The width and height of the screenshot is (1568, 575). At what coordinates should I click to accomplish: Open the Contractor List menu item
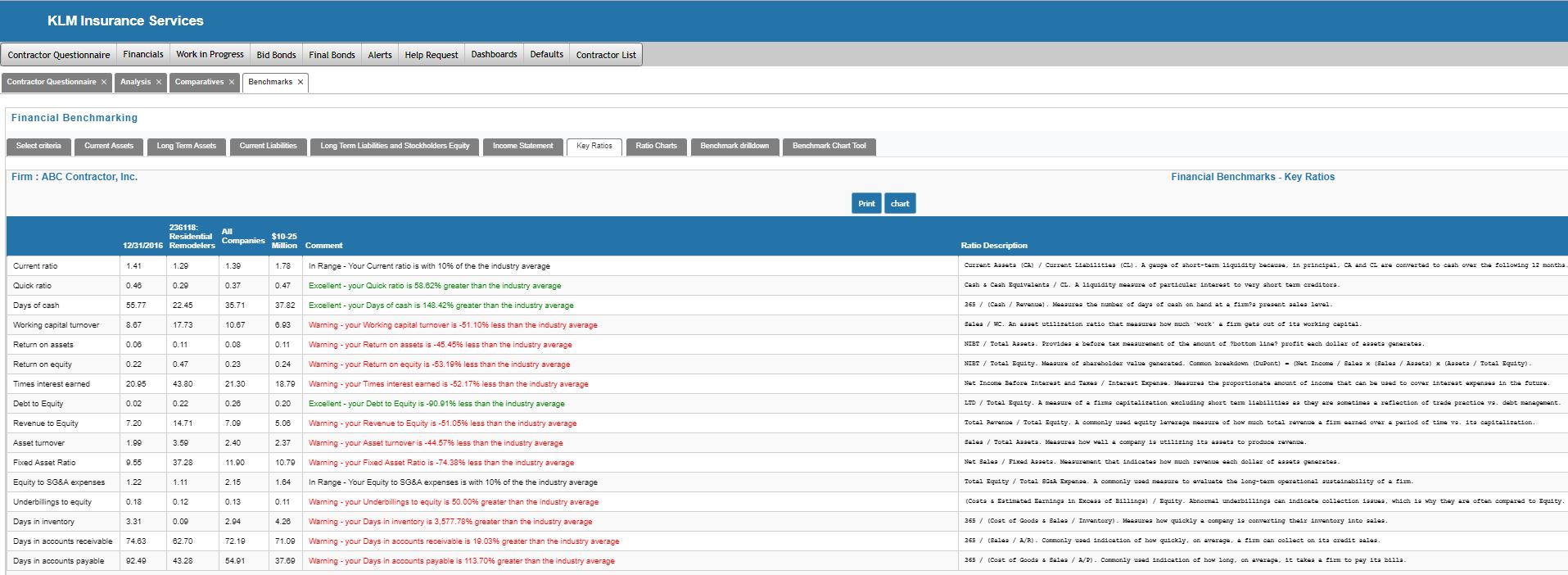pos(606,55)
